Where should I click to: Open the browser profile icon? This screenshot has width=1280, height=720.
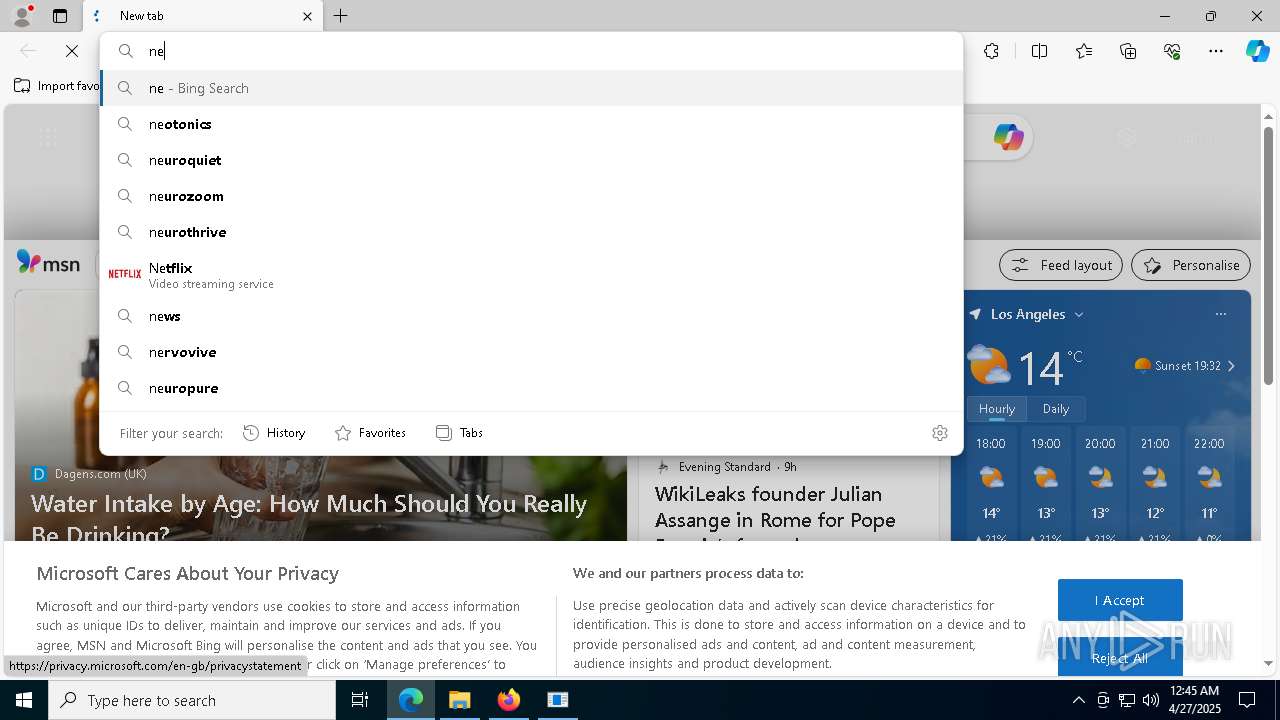(22, 16)
